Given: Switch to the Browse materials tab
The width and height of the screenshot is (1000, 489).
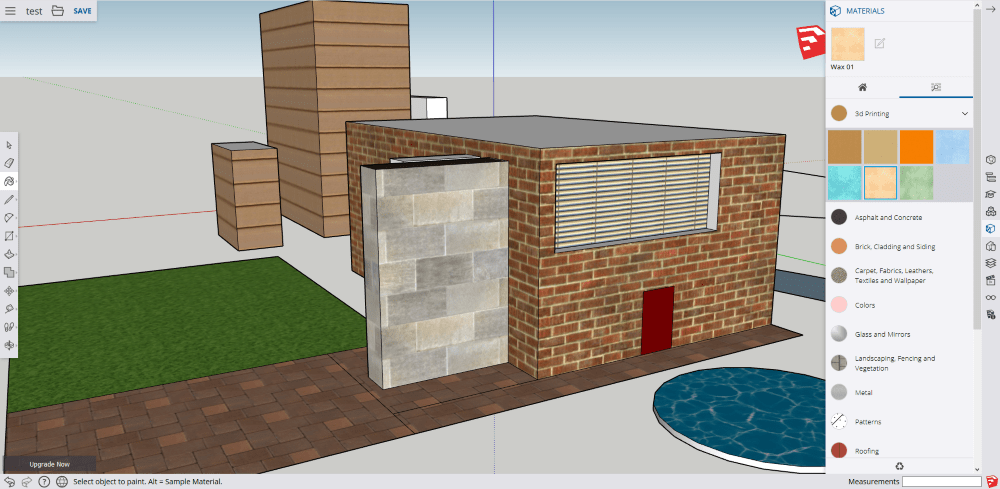Looking at the screenshot, I should (935, 87).
